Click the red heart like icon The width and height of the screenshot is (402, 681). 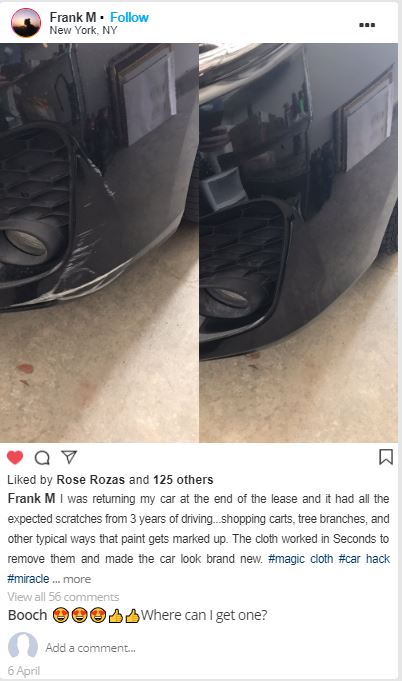pos(15,457)
